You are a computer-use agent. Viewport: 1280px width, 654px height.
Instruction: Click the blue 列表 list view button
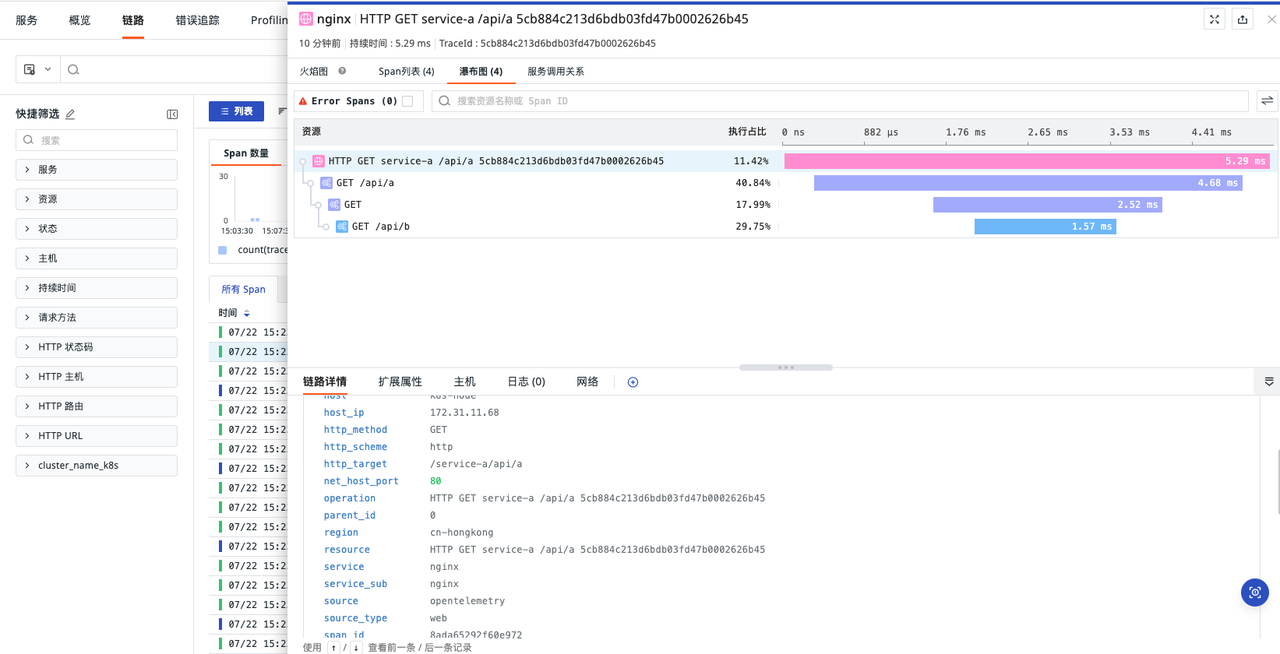pos(236,111)
